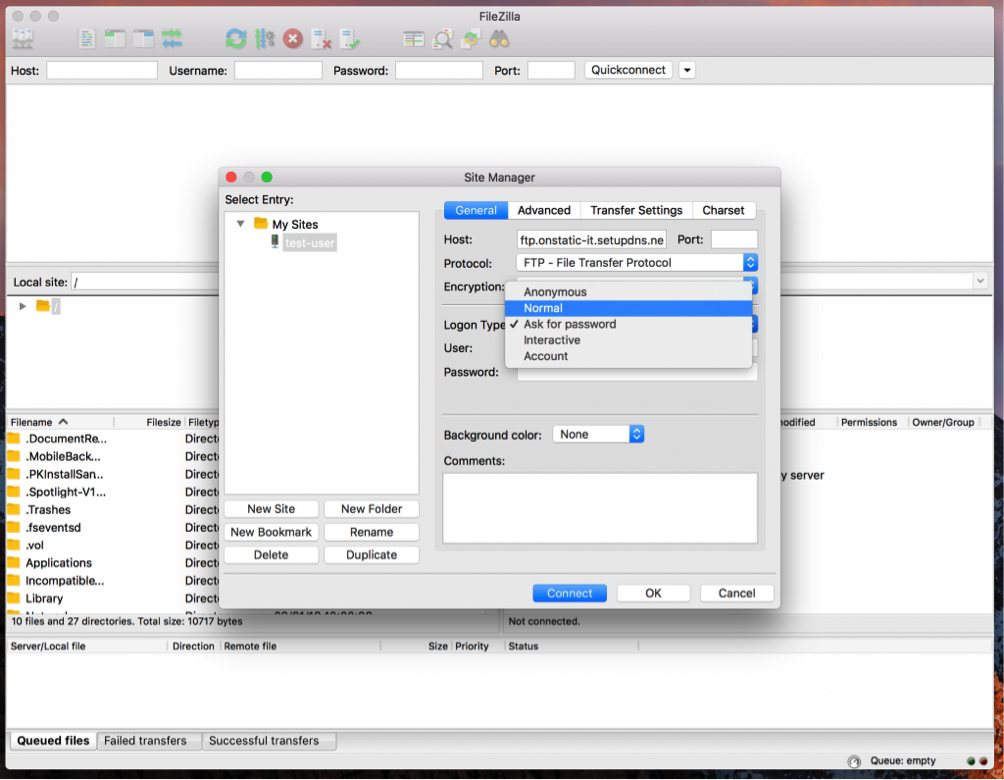Expand the root folder in local site tree
This screenshot has height=780, width=1004.
(22, 306)
